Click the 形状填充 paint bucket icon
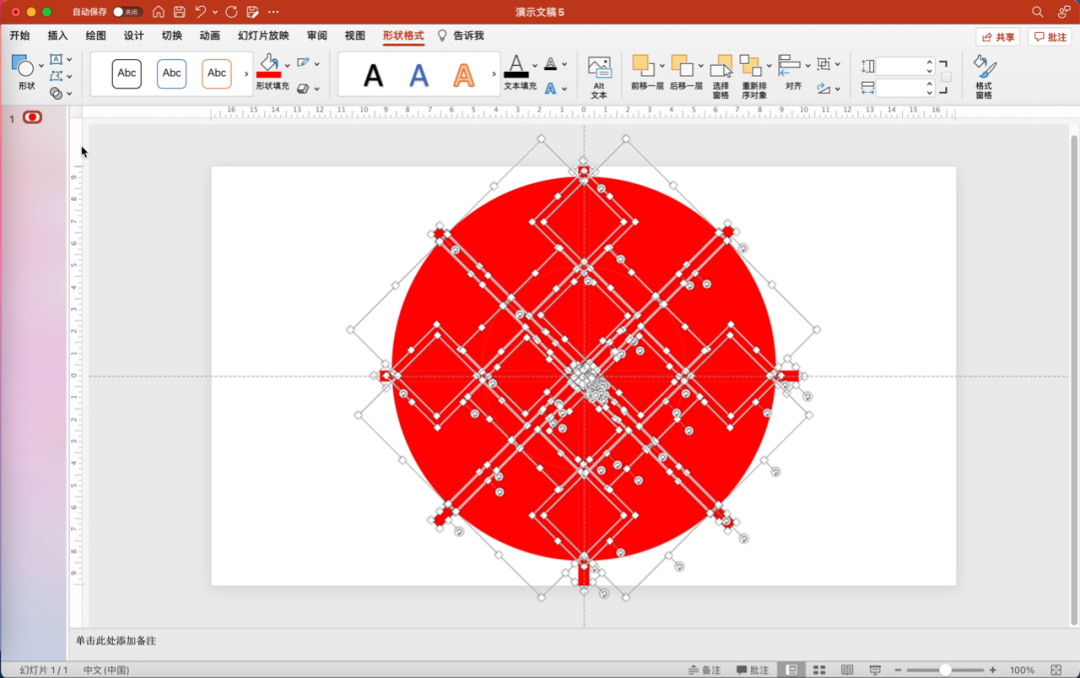The height and width of the screenshot is (678, 1080). coord(269,66)
